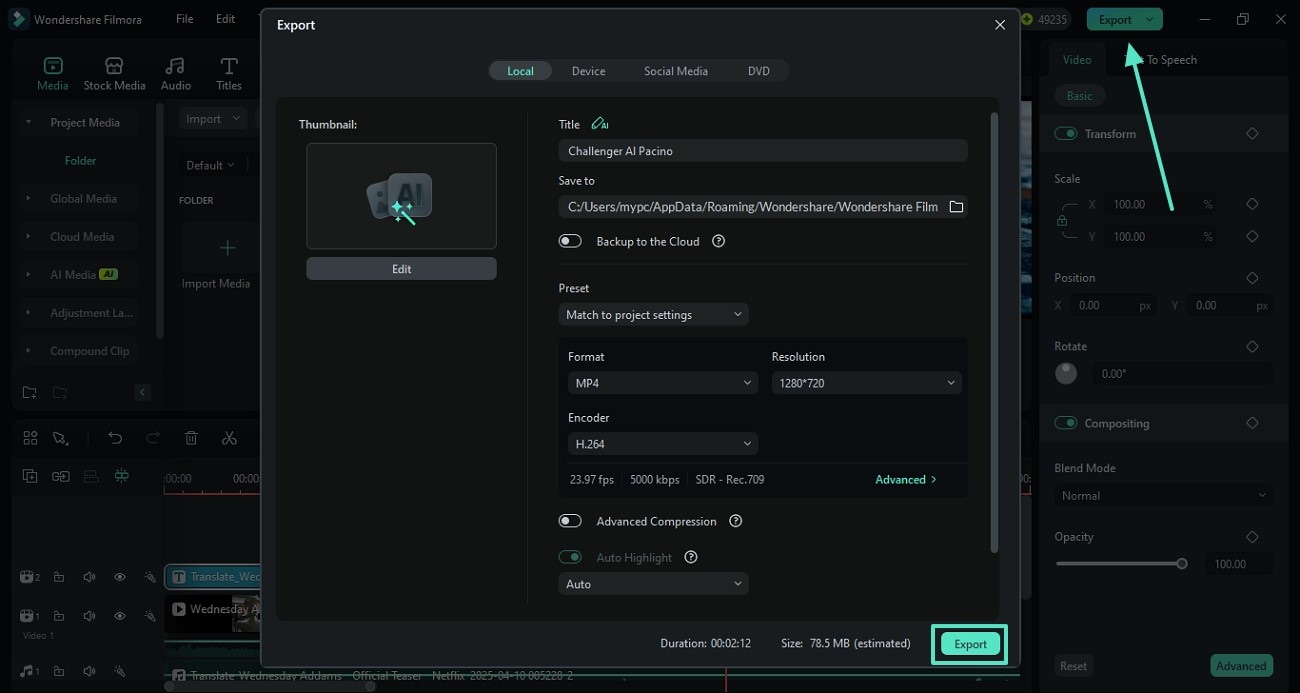
Task: Toggle Transform switch in properties panel
Action: tap(1066, 134)
